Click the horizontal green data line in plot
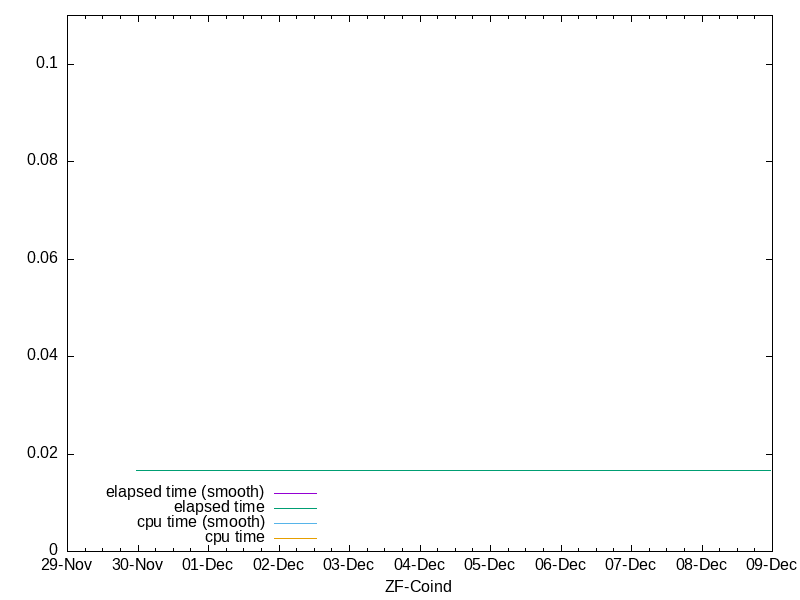 pos(450,470)
